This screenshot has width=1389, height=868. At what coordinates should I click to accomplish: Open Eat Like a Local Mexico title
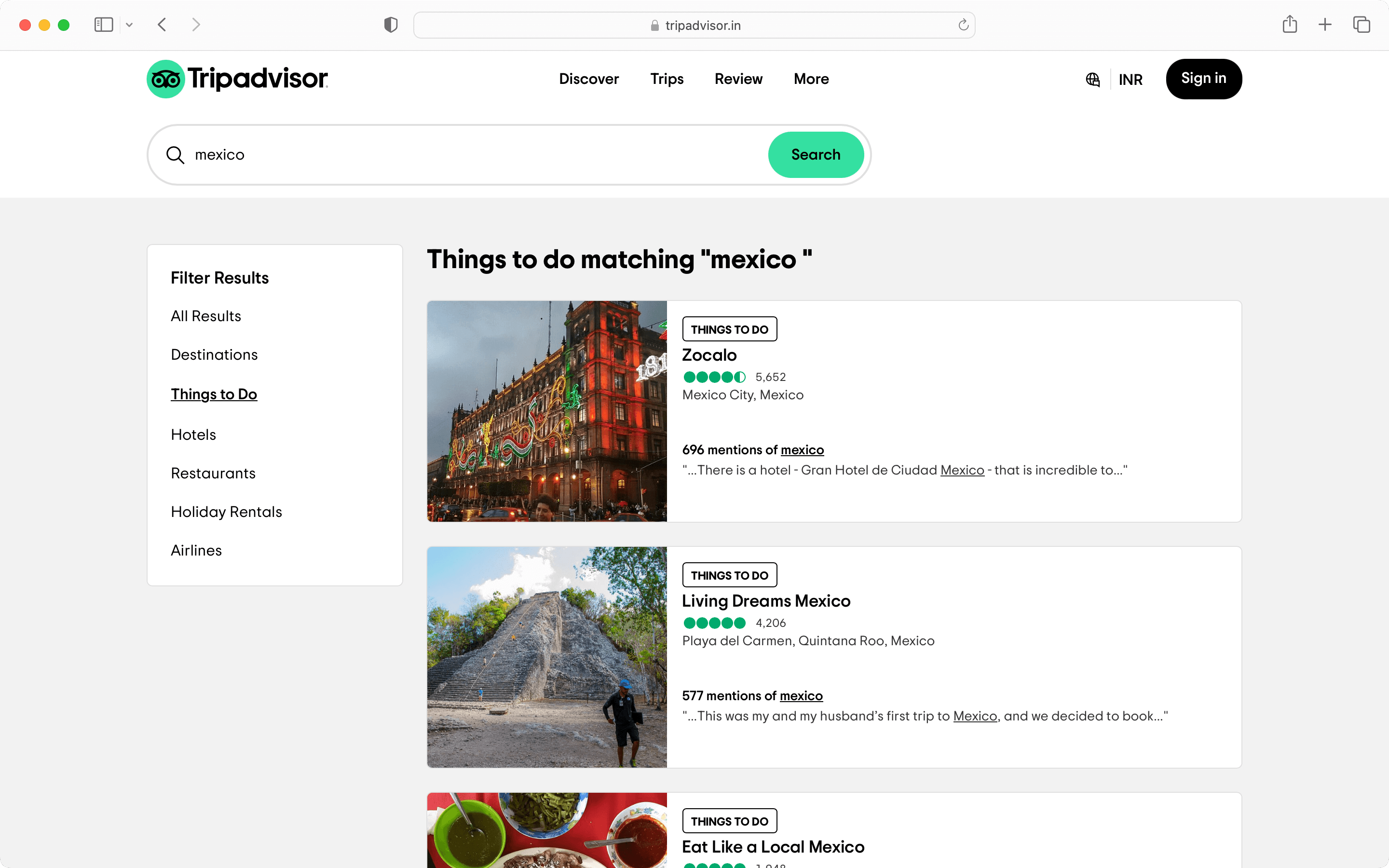773,847
